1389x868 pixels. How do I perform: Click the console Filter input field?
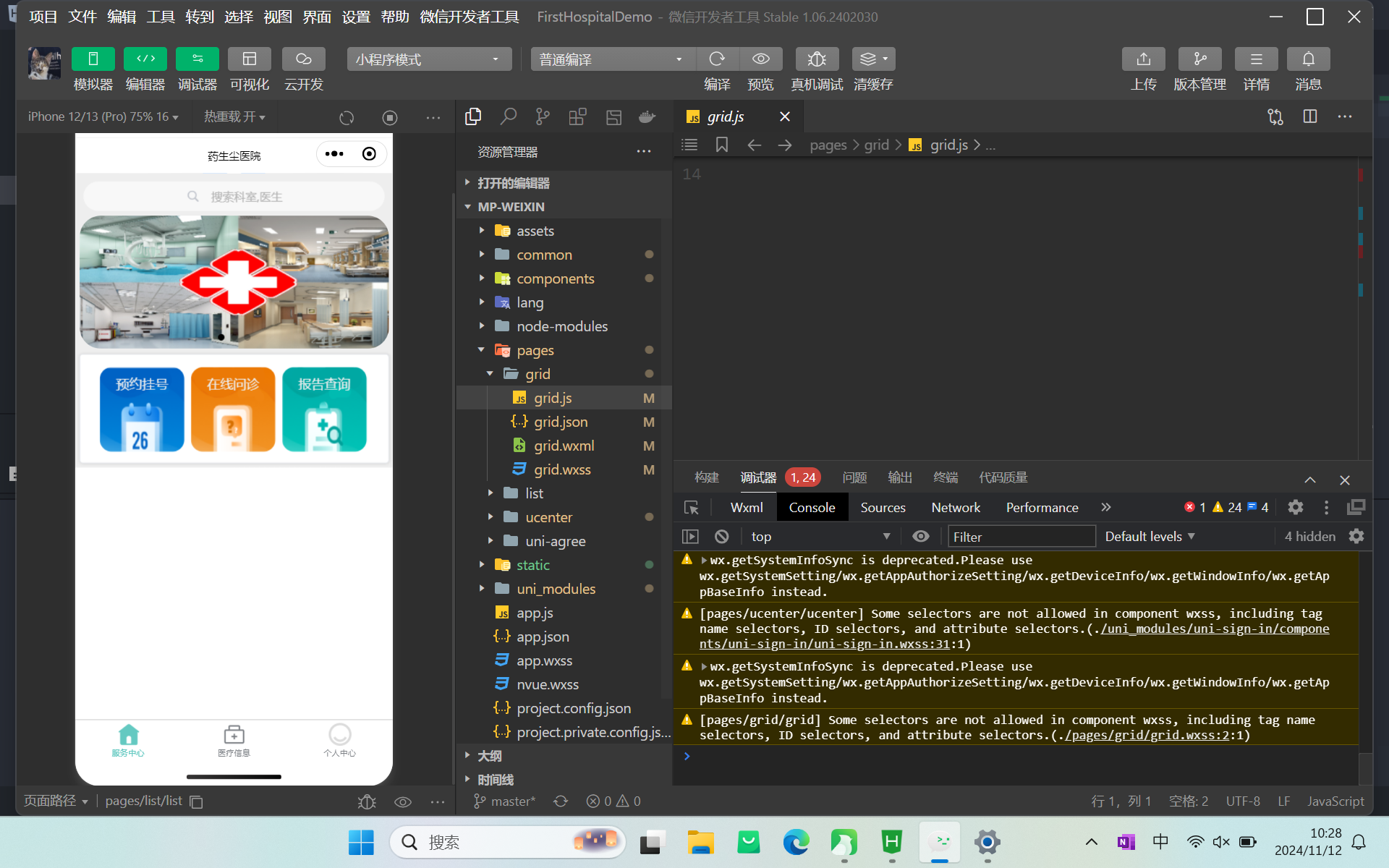pos(1021,536)
